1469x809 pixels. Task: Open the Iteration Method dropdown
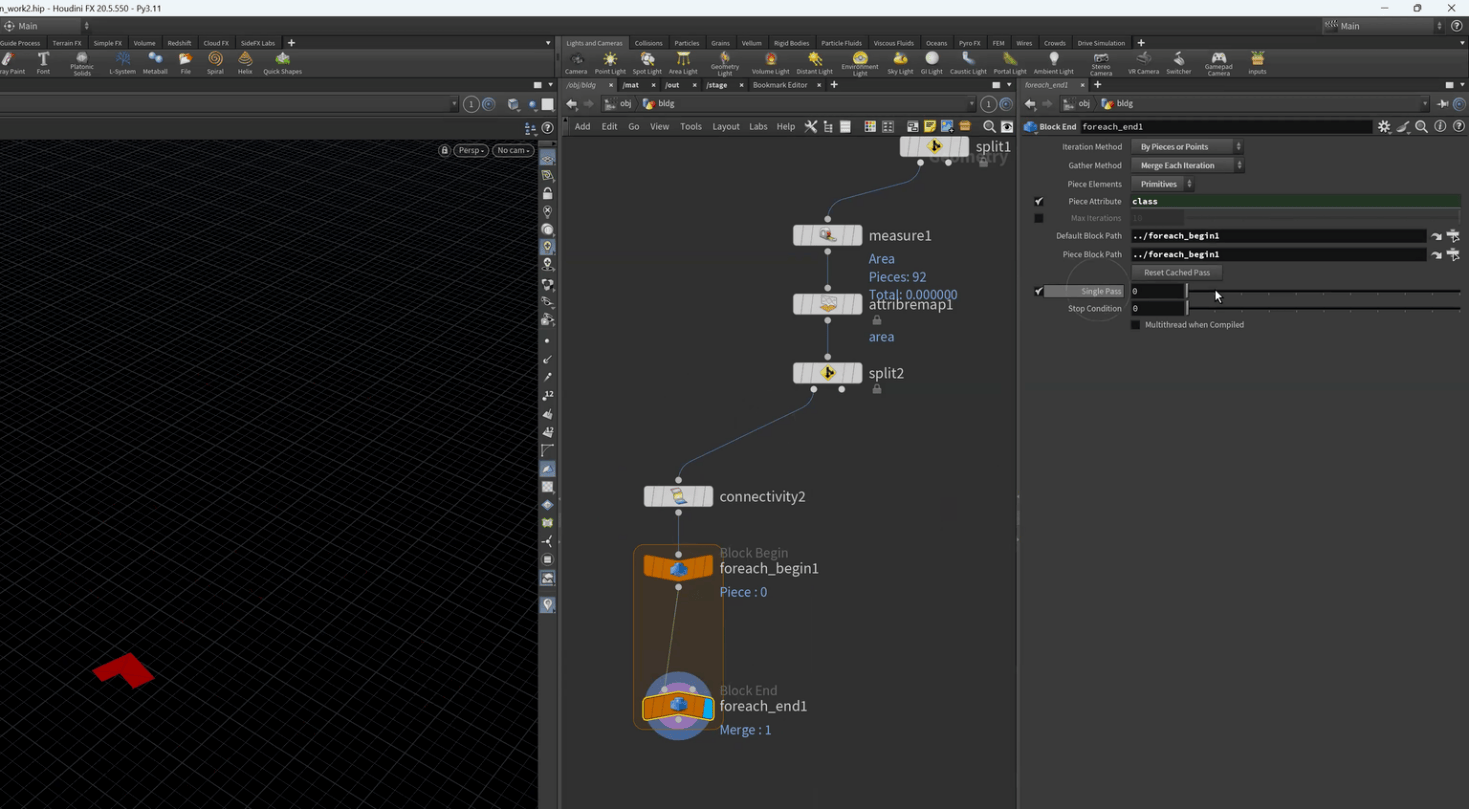pyautogui.click(x=1187, y=147)
